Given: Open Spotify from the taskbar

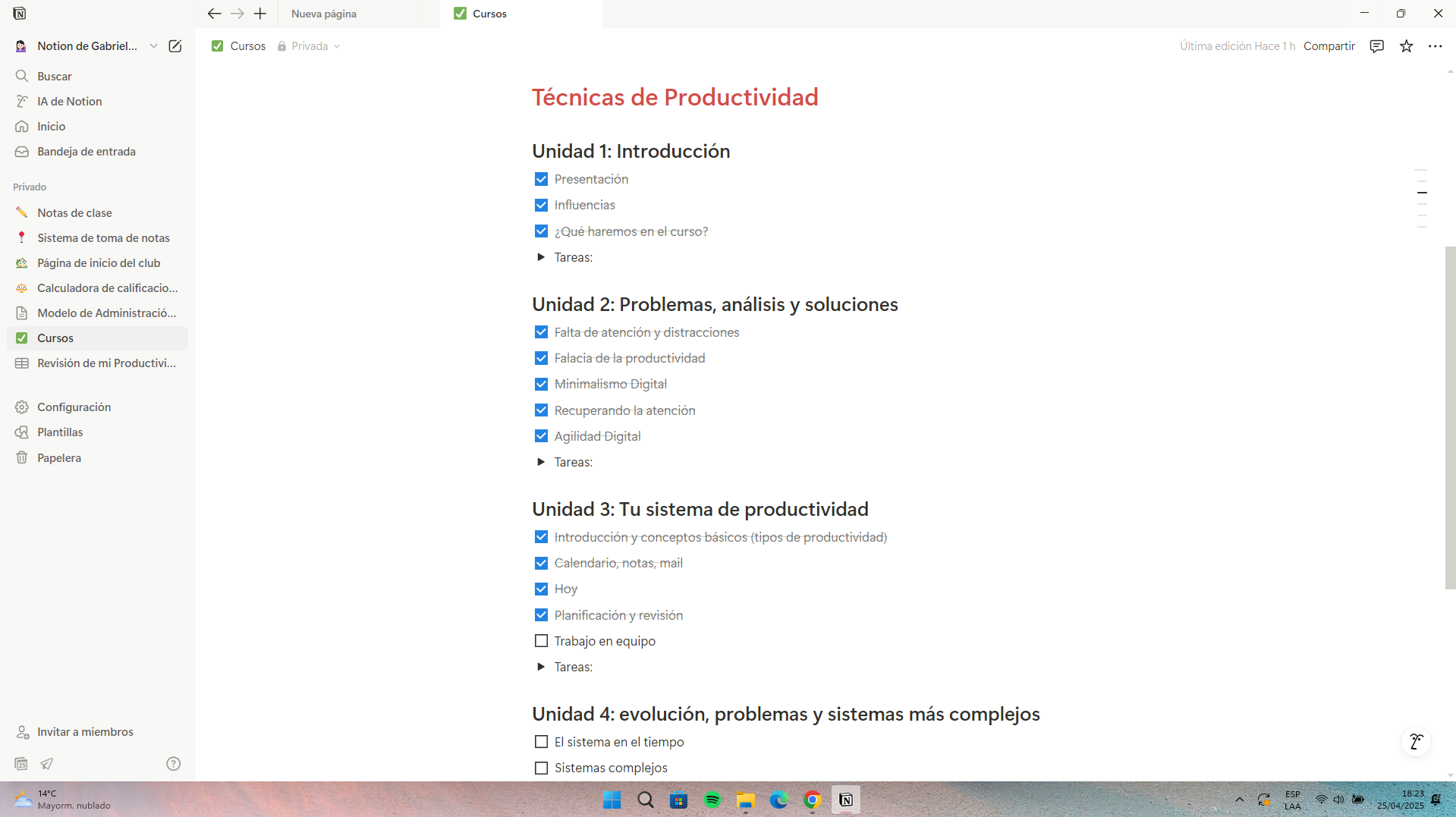Looking at the screenshot, I should pos(712,800).
